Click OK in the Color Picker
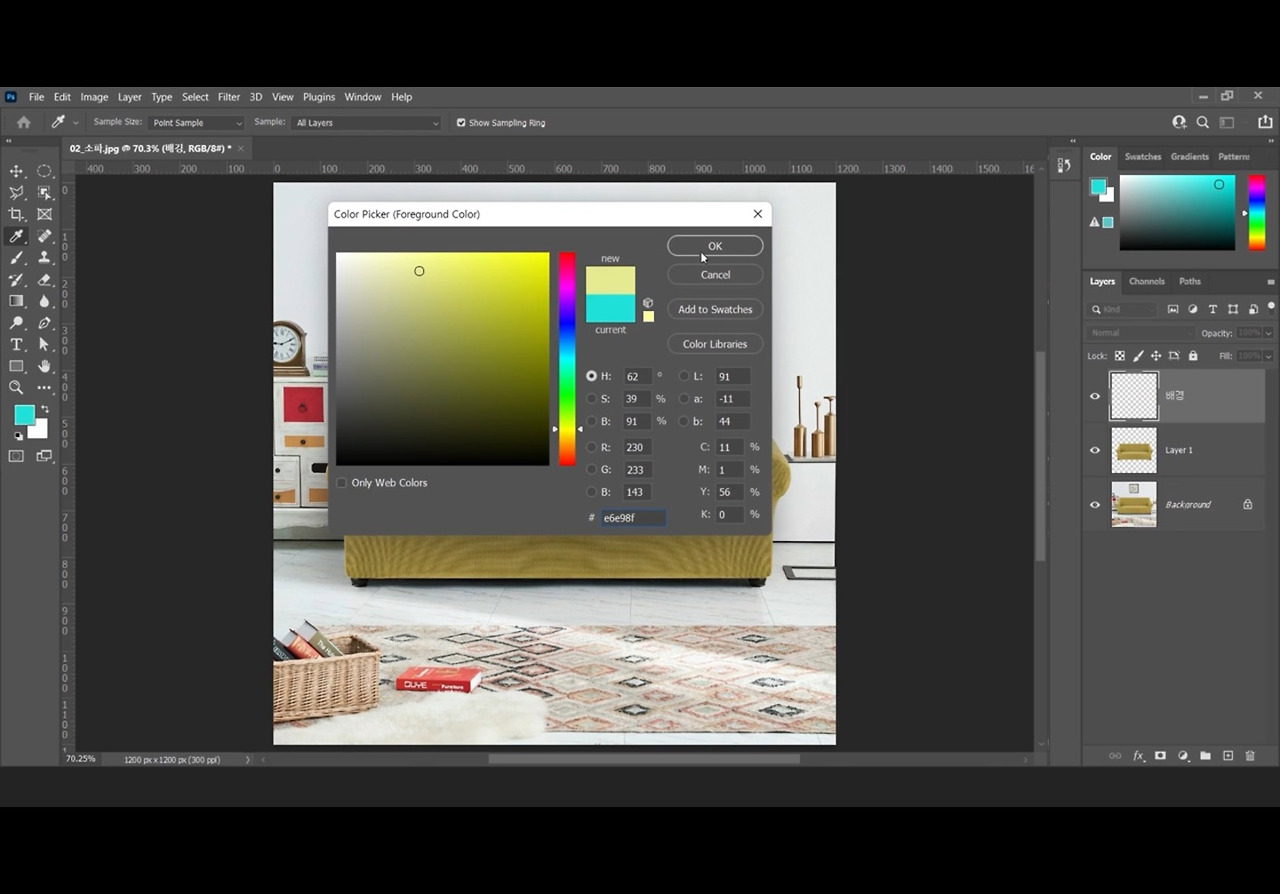Image resolution: width=1280 pixels, height=894 pixels. [715, 246]
